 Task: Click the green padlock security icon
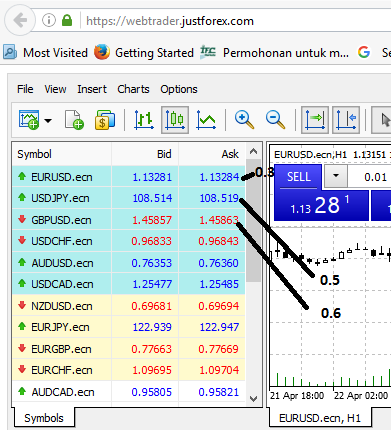click(x=67, y=20)
